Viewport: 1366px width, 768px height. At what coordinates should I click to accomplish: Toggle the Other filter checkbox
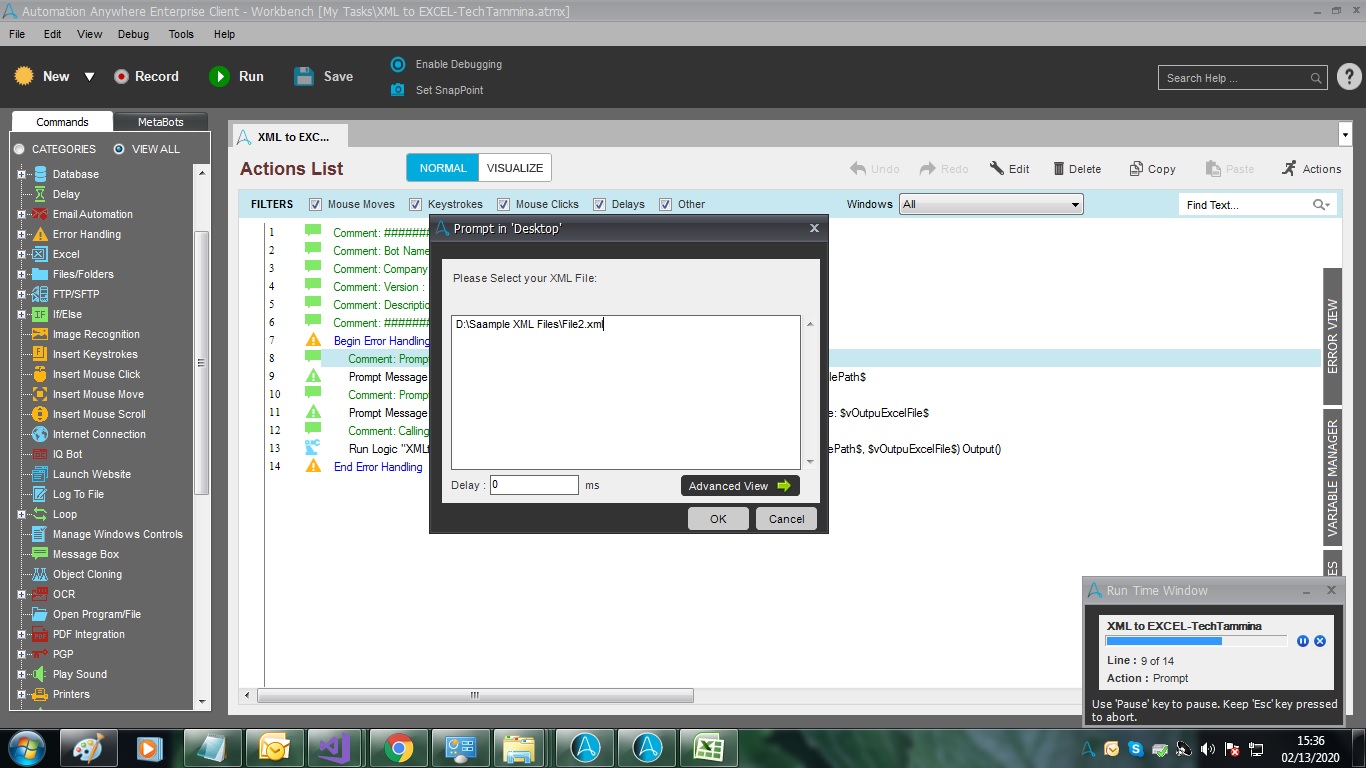coord(666,204)
